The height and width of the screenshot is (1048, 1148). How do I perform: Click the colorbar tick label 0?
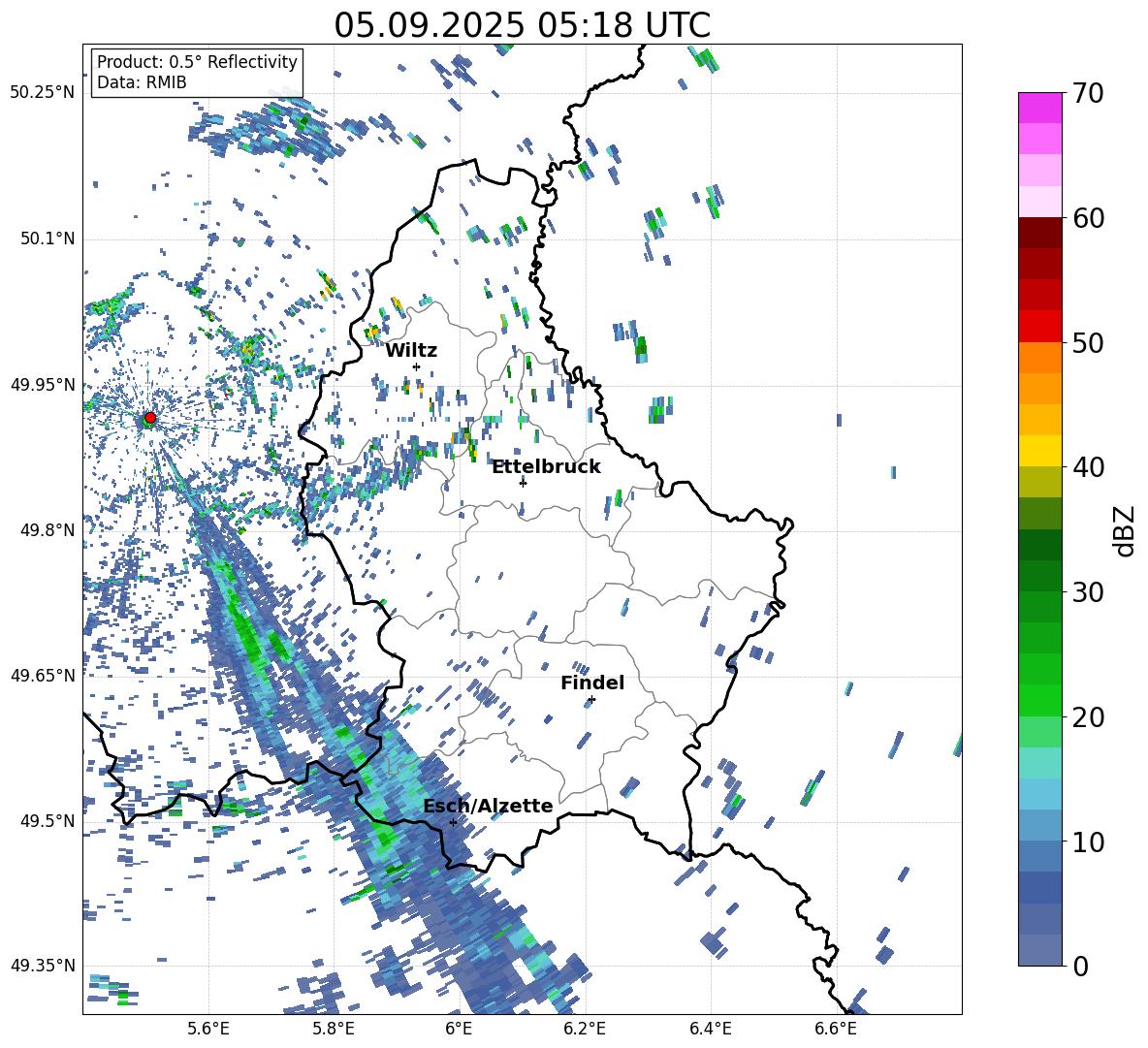tap(1080, 966)
